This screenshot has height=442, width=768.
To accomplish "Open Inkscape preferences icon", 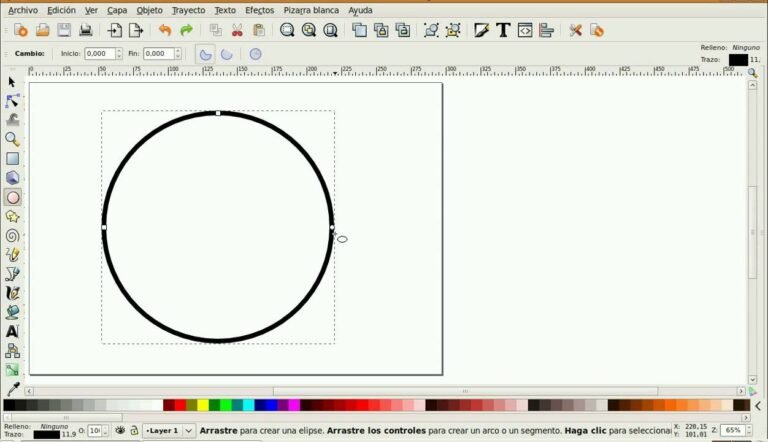I will [x=575, y=30].
